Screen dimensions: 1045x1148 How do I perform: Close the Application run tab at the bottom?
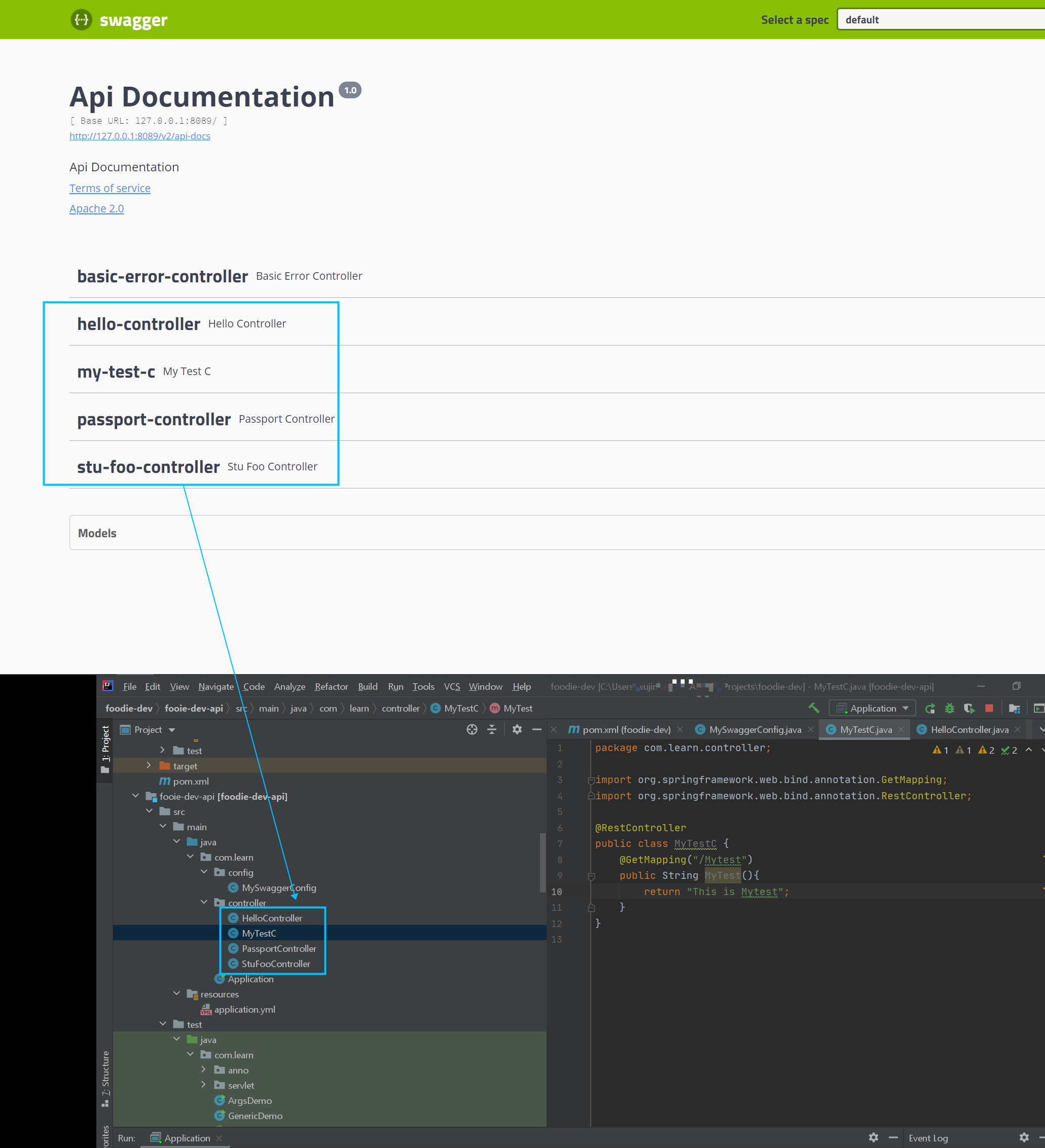tap(220, 1138)
